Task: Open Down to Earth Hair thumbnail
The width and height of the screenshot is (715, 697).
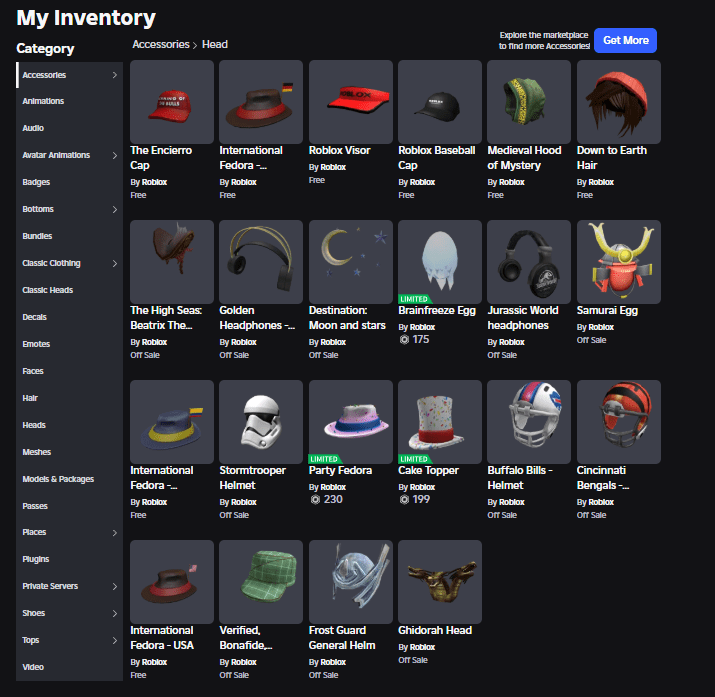Action: 619,102
